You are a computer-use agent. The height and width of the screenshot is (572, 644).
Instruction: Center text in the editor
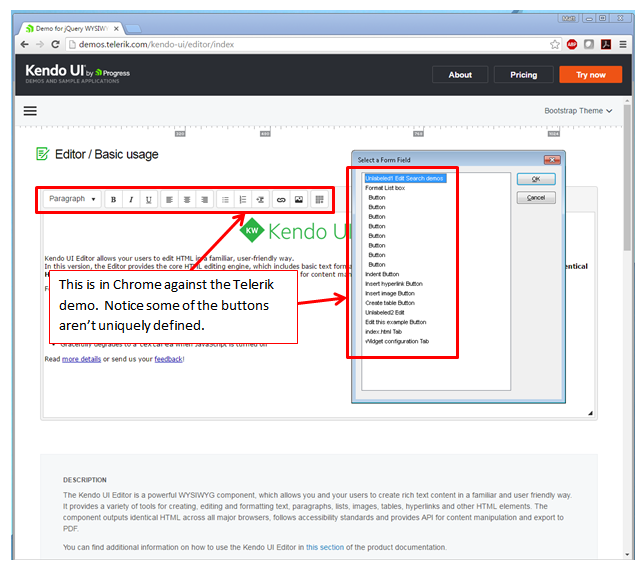pyautogui.click(x=187, y=200)
